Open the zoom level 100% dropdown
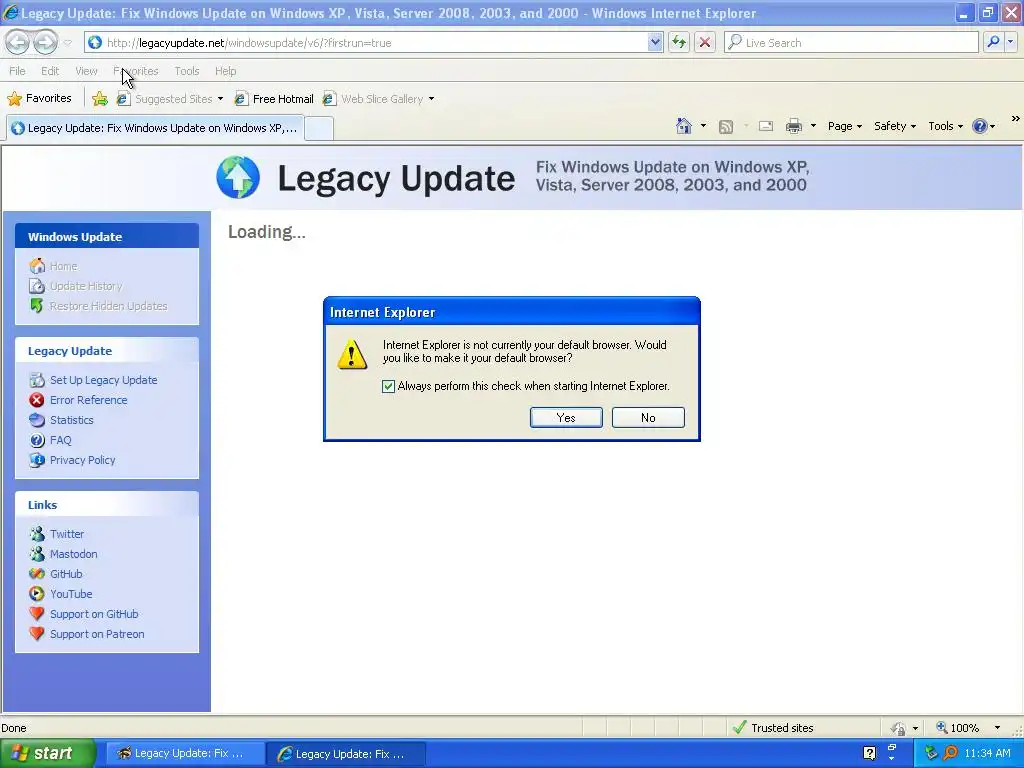The width and height of the screenshot is (1024, 768). (997, 728)
